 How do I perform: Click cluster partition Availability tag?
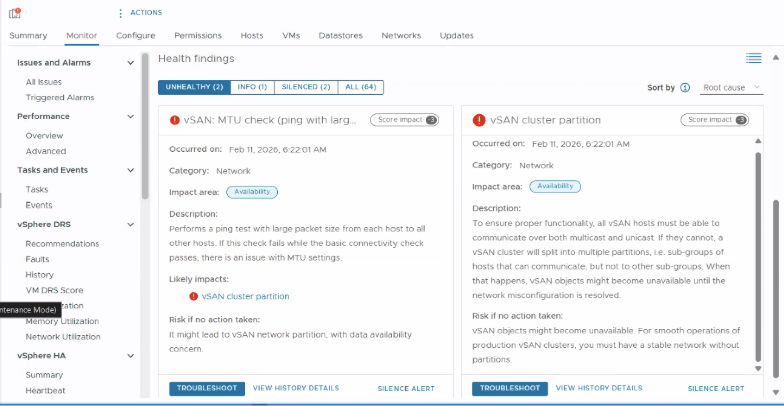point(555,186)
